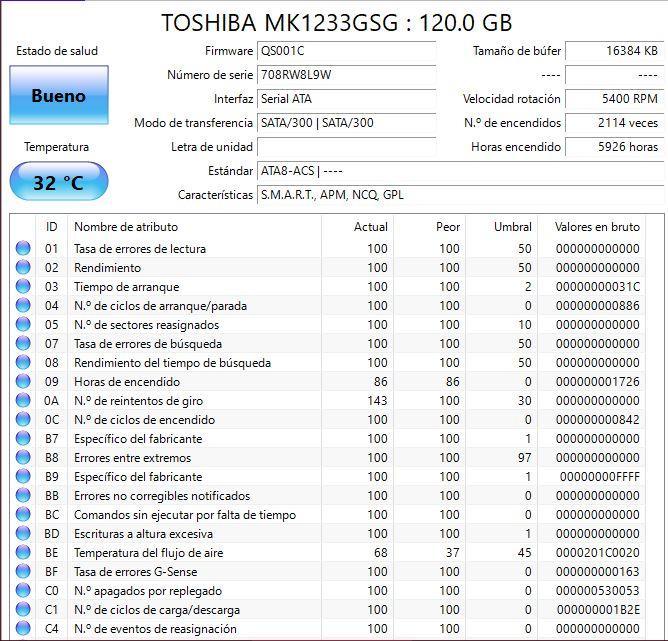The height and width of the screenshot is (641, 668).
Task: Click the power-on hours field 5926 horas
Action: pos(614,147)
